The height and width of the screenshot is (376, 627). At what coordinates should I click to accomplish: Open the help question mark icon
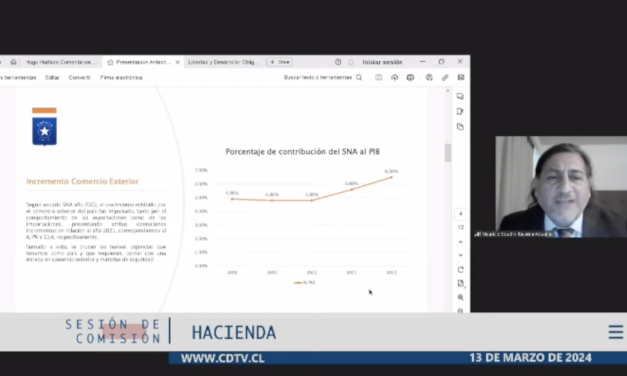pyautogui.click(x=338, y=62)
